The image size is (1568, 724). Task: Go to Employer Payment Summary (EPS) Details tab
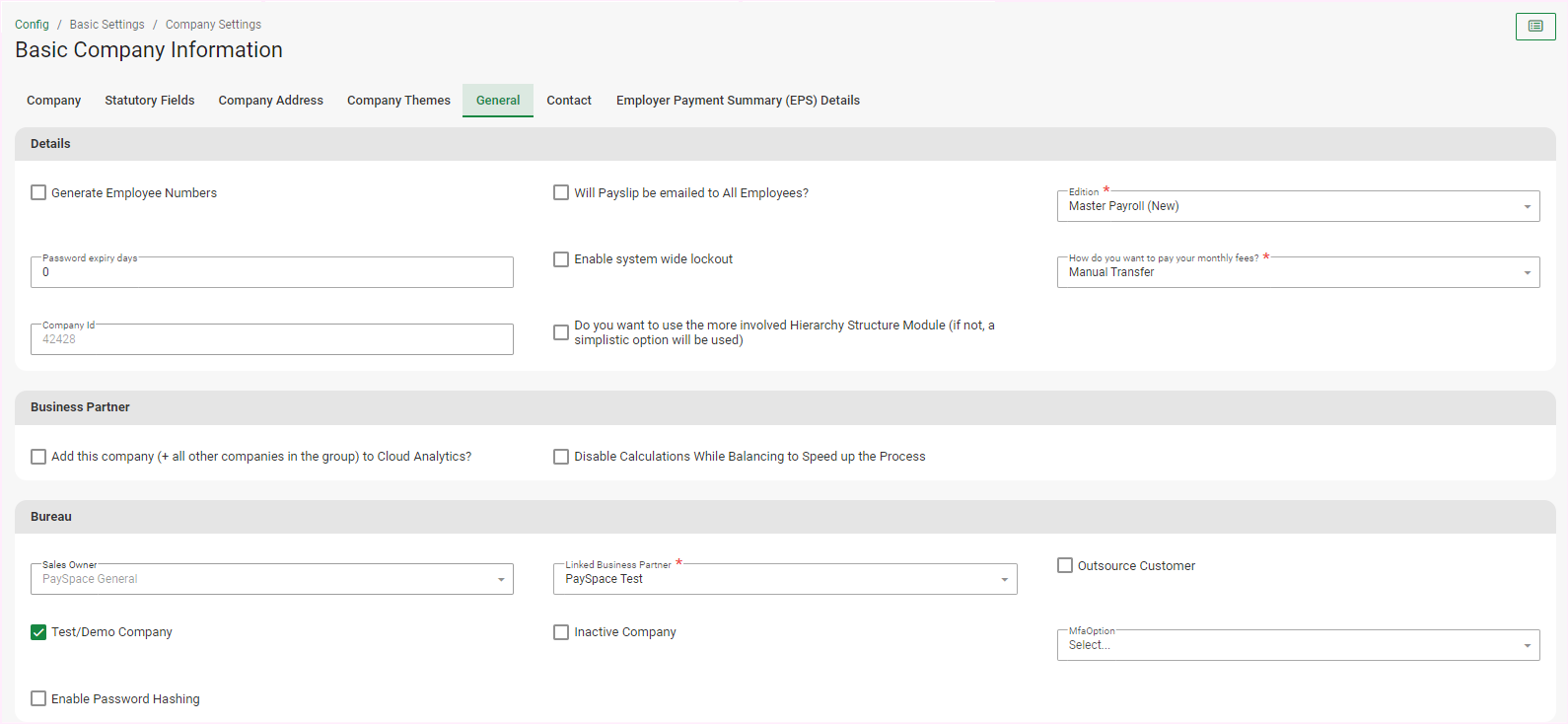coord(738,101)
